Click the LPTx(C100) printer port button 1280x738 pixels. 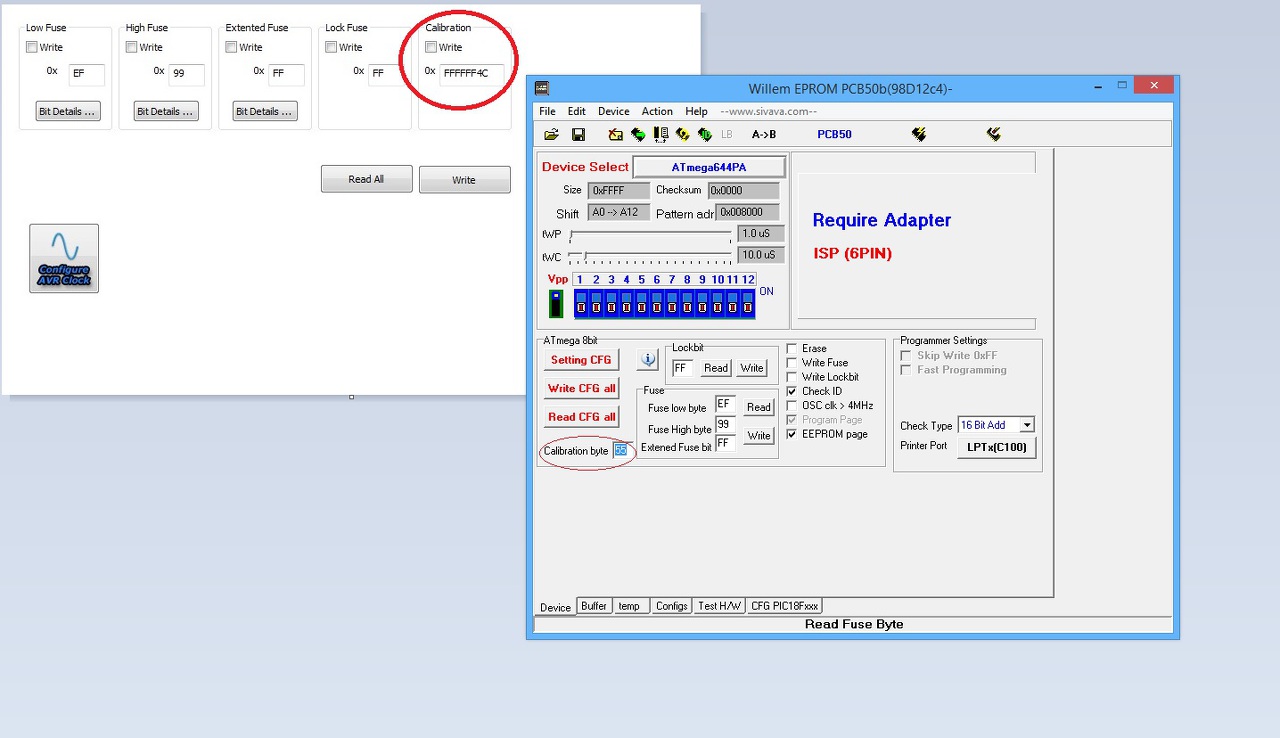tap(996, 447)
